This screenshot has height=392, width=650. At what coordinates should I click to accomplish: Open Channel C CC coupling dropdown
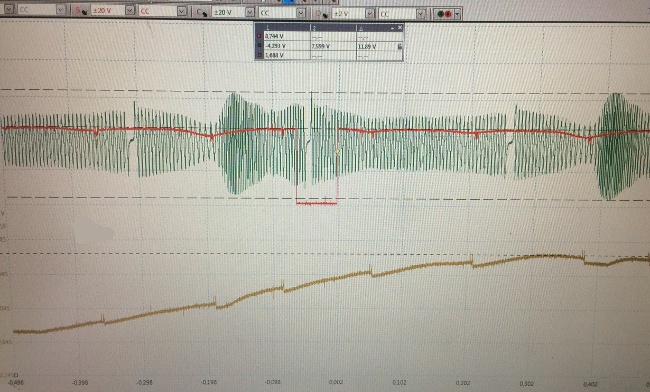(301, 13)
